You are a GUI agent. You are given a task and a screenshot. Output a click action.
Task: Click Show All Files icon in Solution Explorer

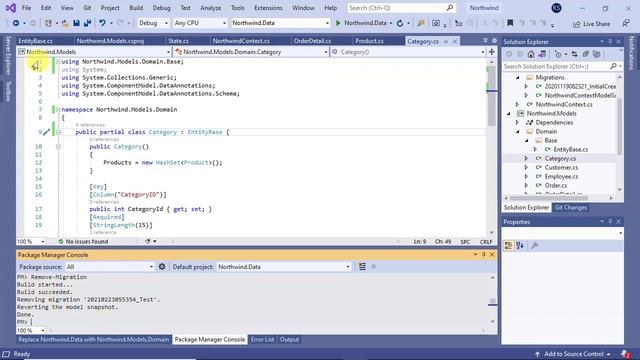pyautogui.click(x=596, y=54)
